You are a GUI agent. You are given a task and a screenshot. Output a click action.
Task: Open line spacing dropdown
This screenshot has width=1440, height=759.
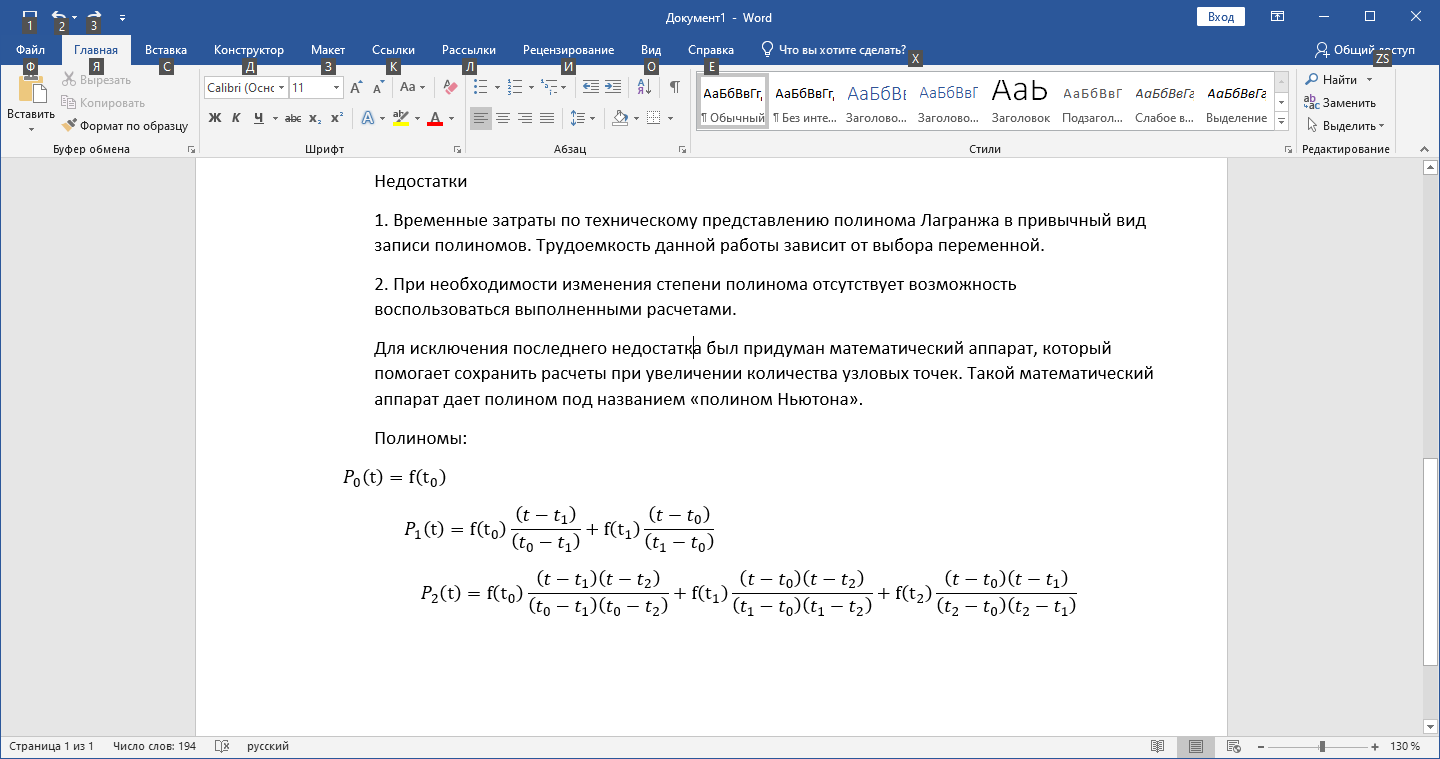(x=582, y=118)
